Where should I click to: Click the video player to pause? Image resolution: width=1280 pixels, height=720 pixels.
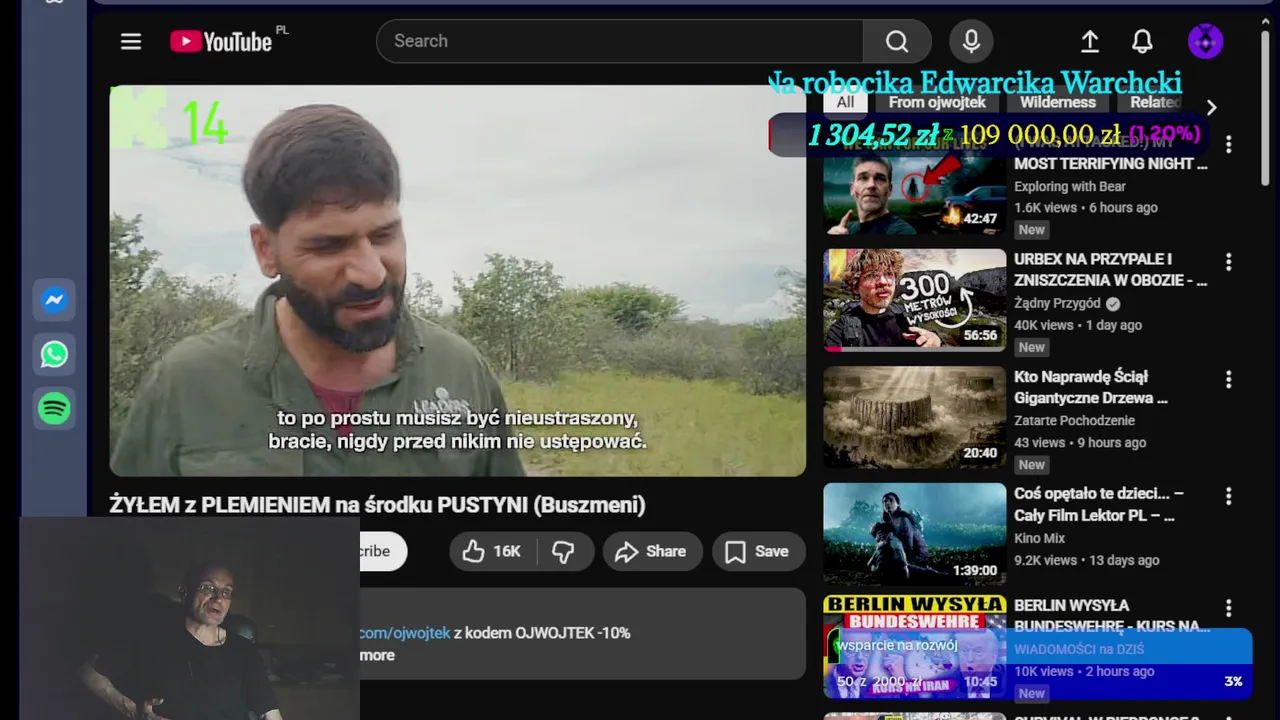point(457,280)
